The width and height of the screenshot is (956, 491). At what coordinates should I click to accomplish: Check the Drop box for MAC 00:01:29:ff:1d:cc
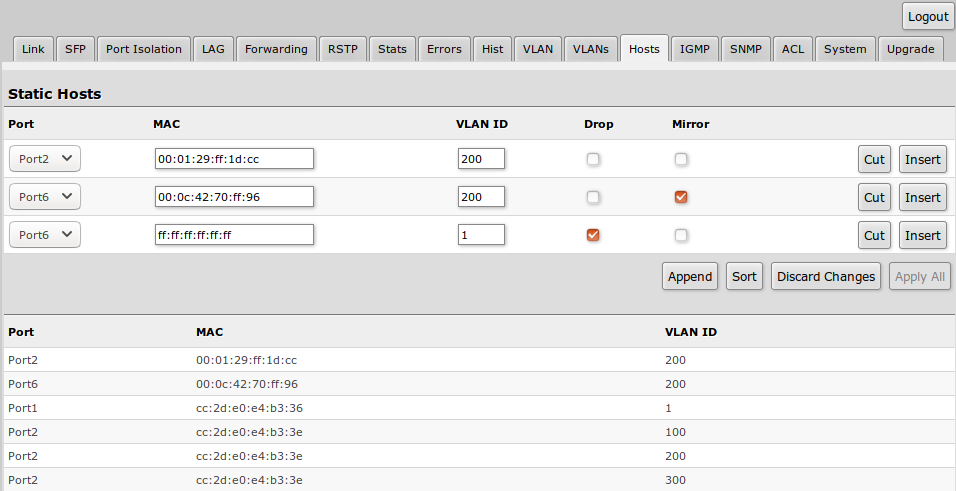click(x=593, y=159)
